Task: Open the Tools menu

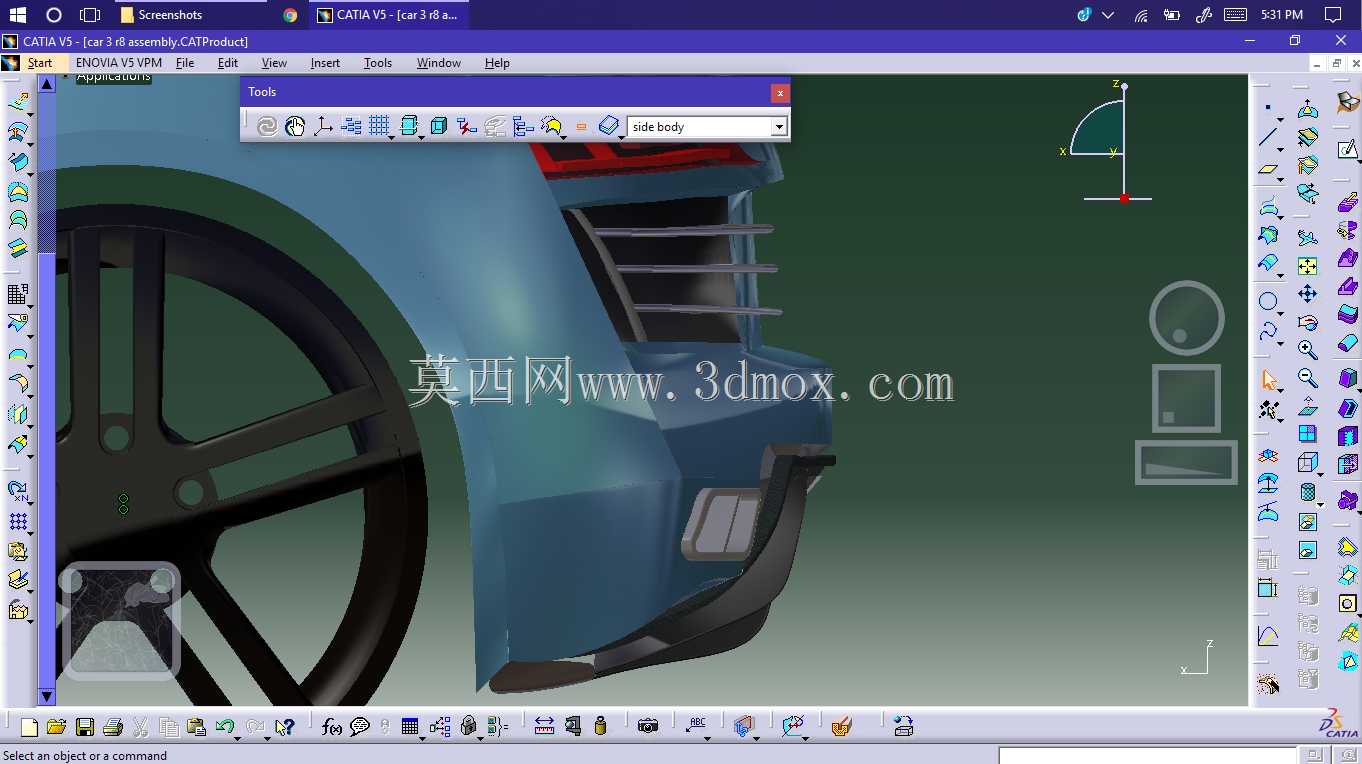Action: click(x=378, y=63)
